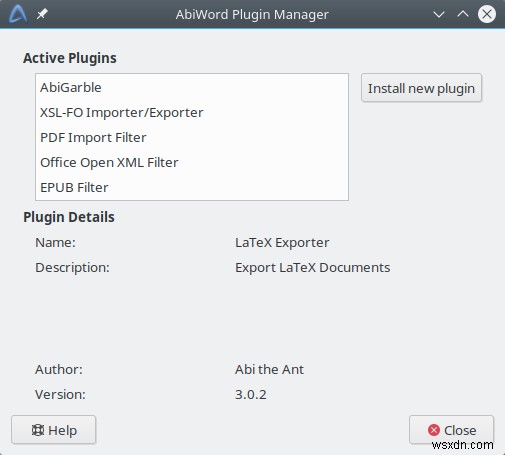Close window with the round X icon
505x455 pixels.
(x=487, y=14)
